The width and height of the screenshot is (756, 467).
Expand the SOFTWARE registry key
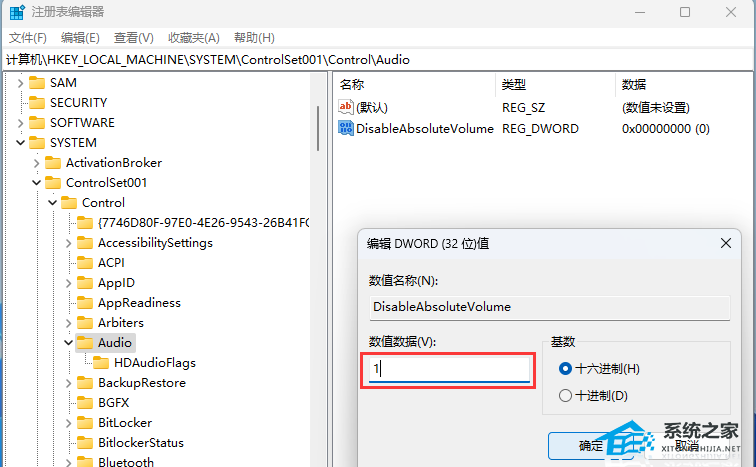tap(20, 123)
